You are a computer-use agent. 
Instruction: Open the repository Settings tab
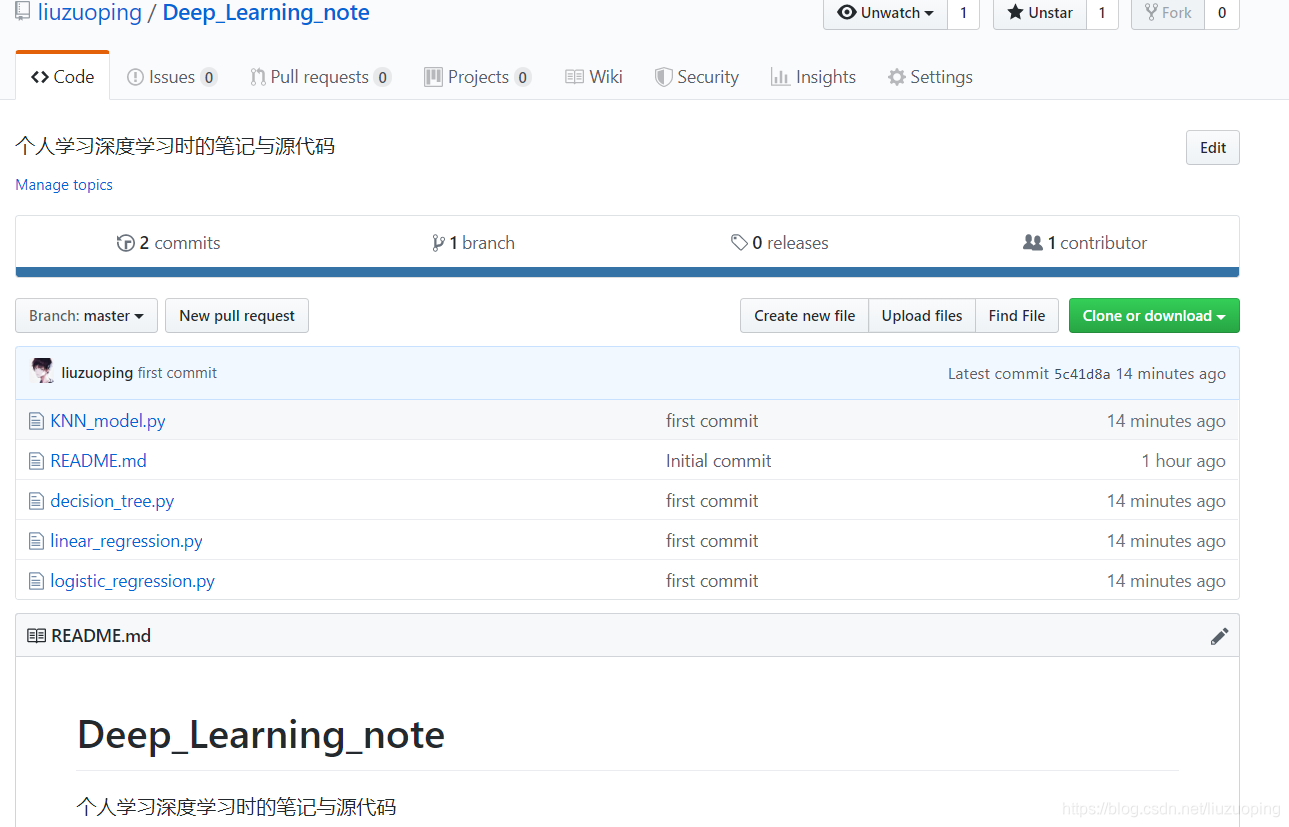pyautogui.click(x=930, y=77)
